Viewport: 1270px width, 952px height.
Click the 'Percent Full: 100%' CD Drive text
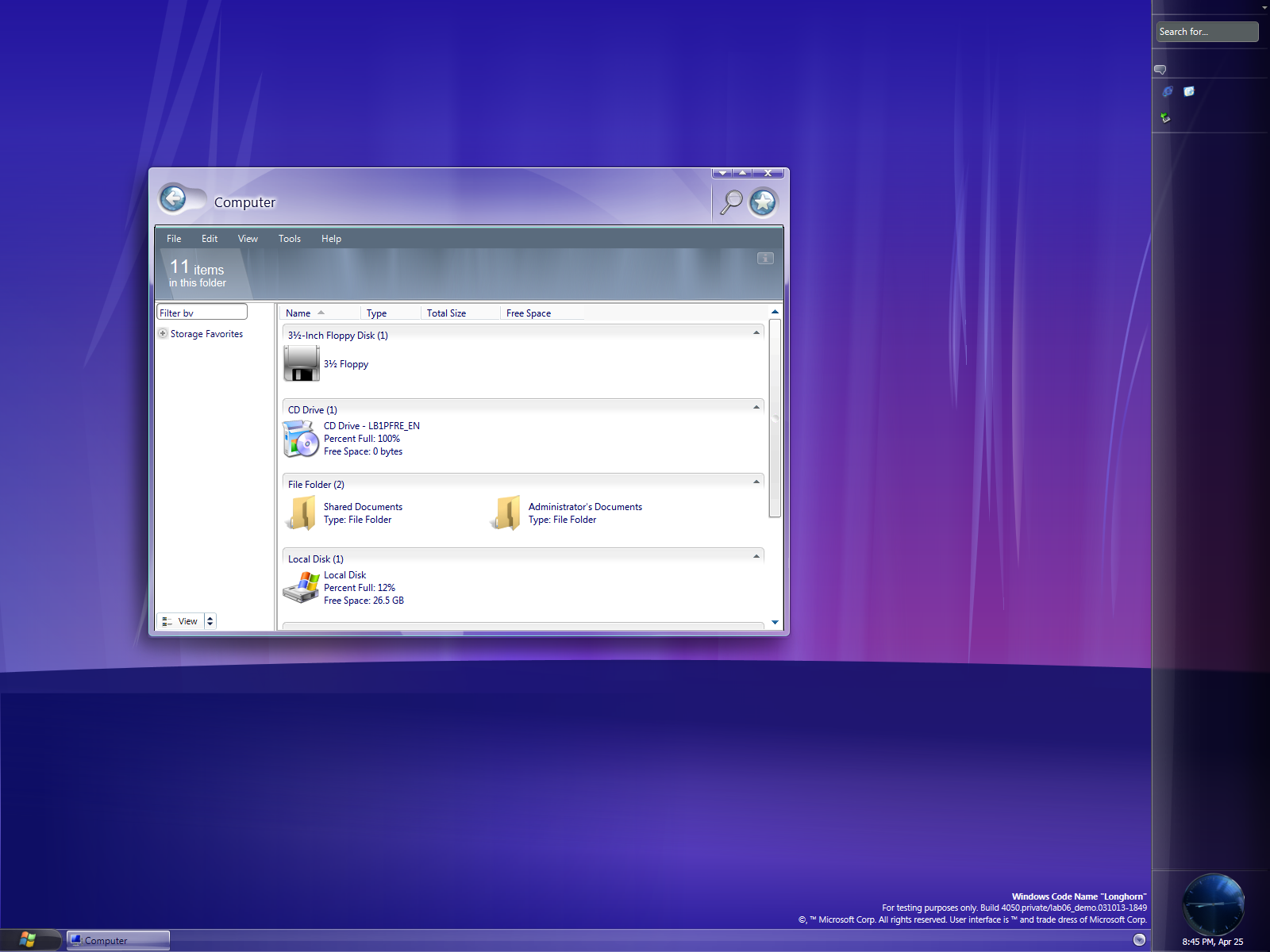coord(362,439)
